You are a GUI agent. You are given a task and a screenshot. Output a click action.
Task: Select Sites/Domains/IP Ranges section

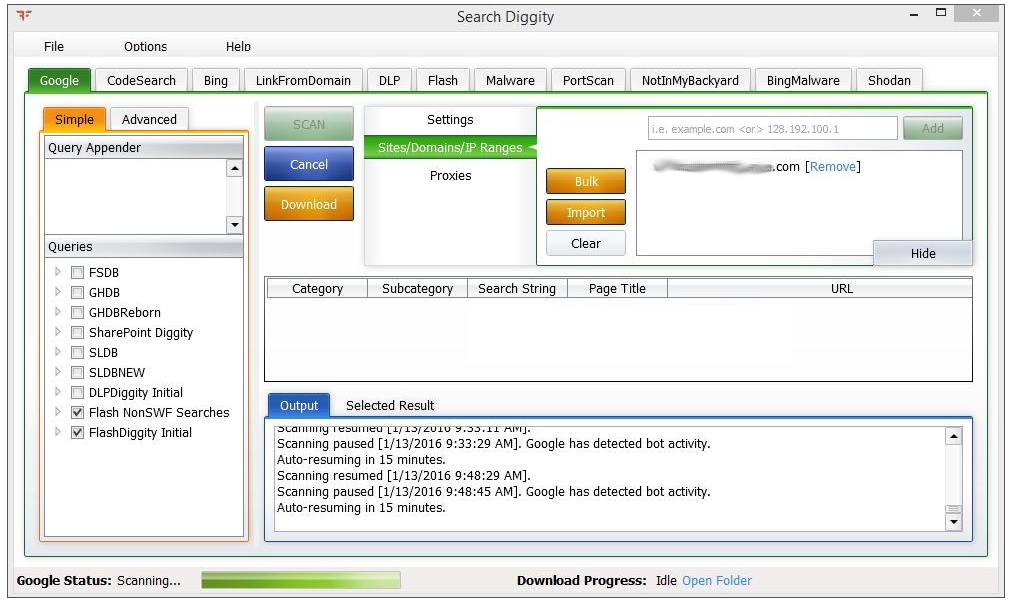point(450,148)
